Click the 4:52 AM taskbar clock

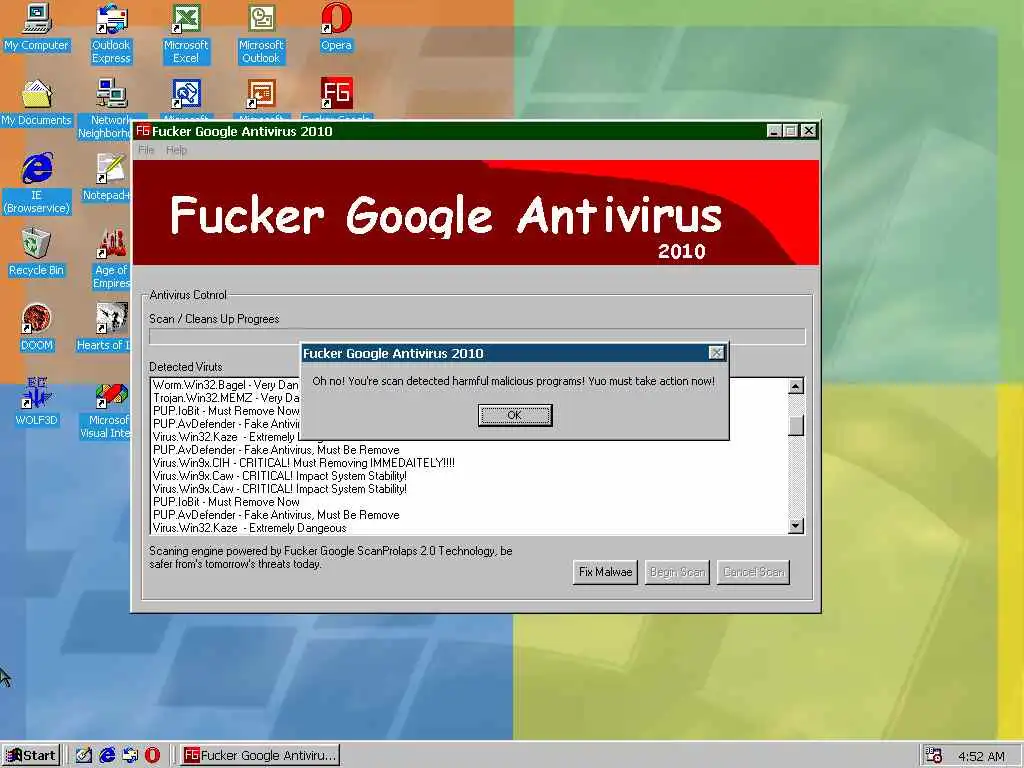click(981, 756)
